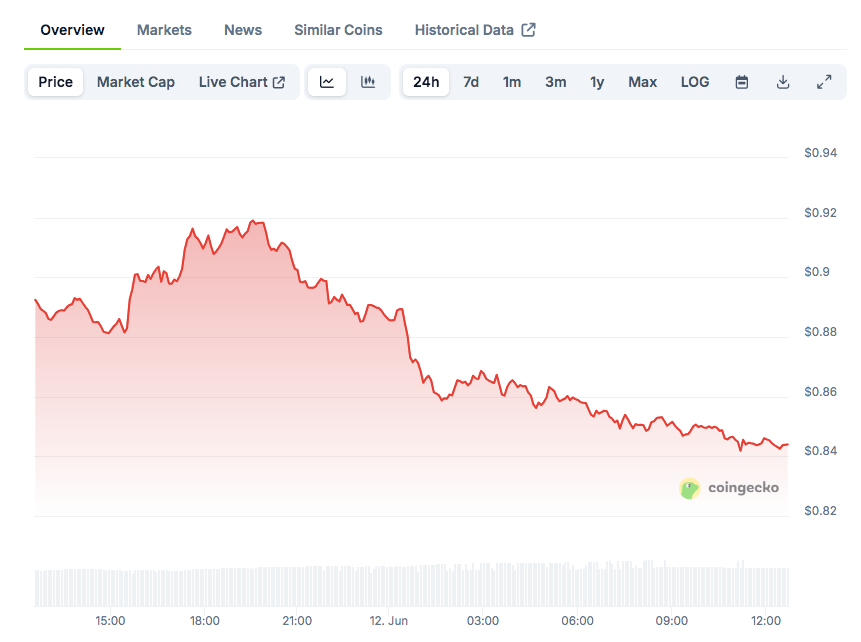Click the external link icon beside Live Chart

point(279,82)
